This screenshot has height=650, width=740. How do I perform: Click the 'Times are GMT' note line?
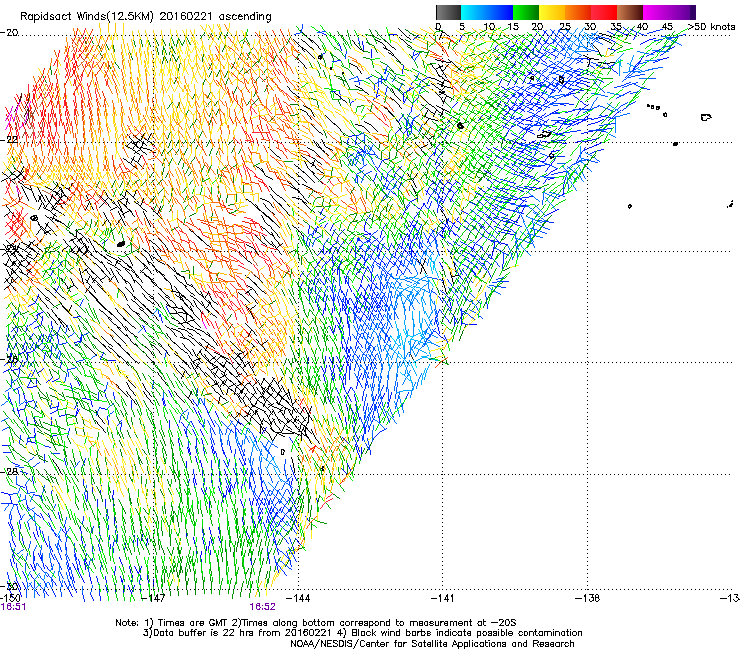(x=317, y=623)
